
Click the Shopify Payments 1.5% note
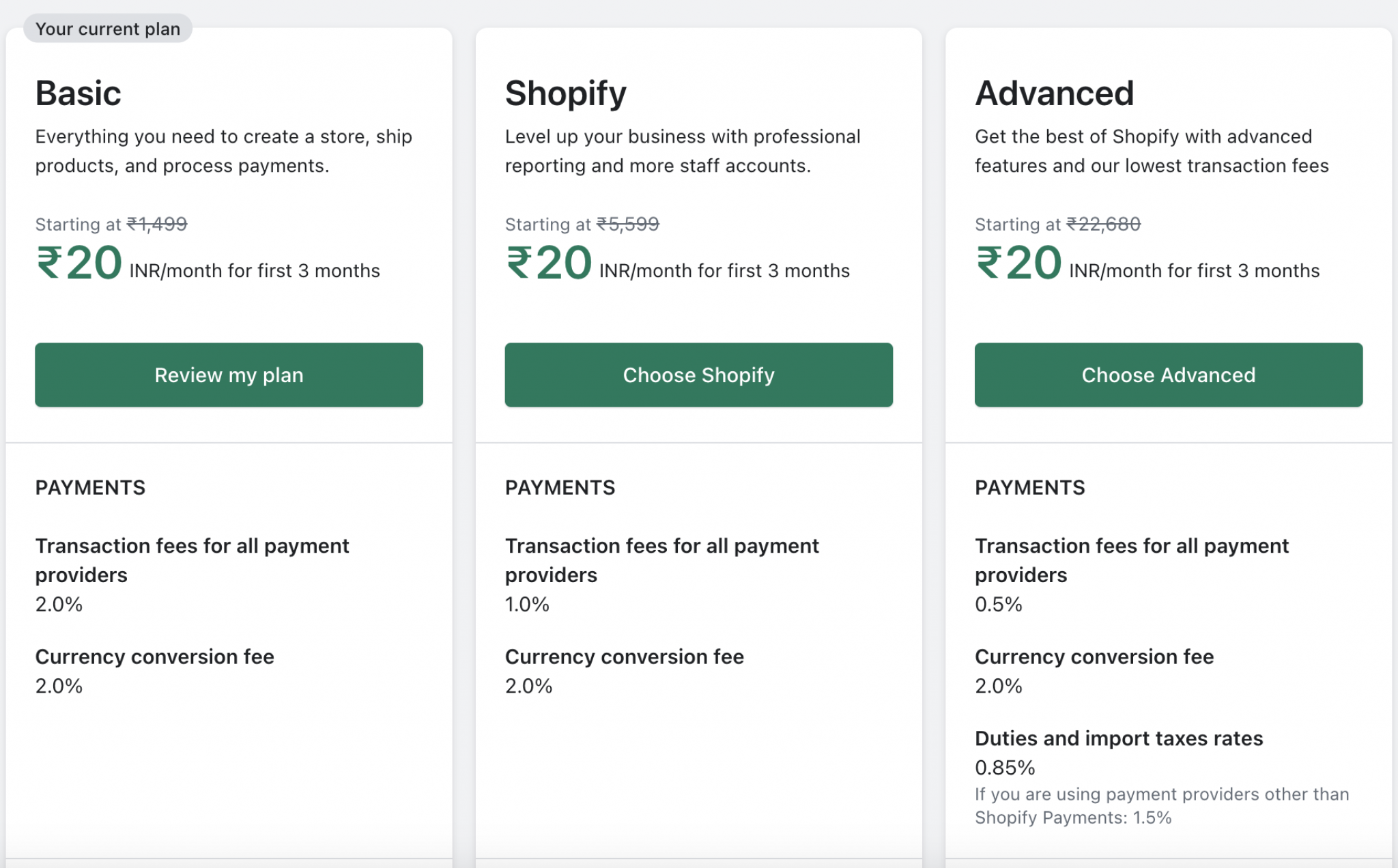pos(1160,806)
